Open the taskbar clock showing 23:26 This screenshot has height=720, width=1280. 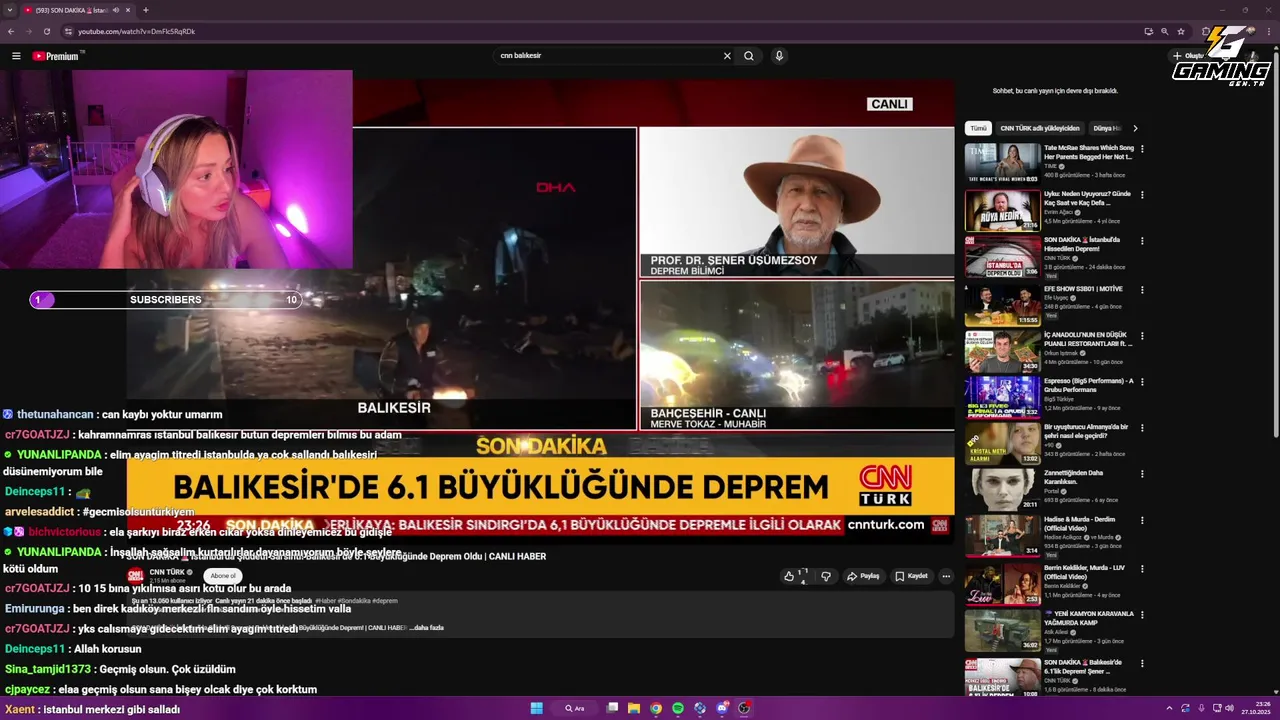pos(1257,708)
